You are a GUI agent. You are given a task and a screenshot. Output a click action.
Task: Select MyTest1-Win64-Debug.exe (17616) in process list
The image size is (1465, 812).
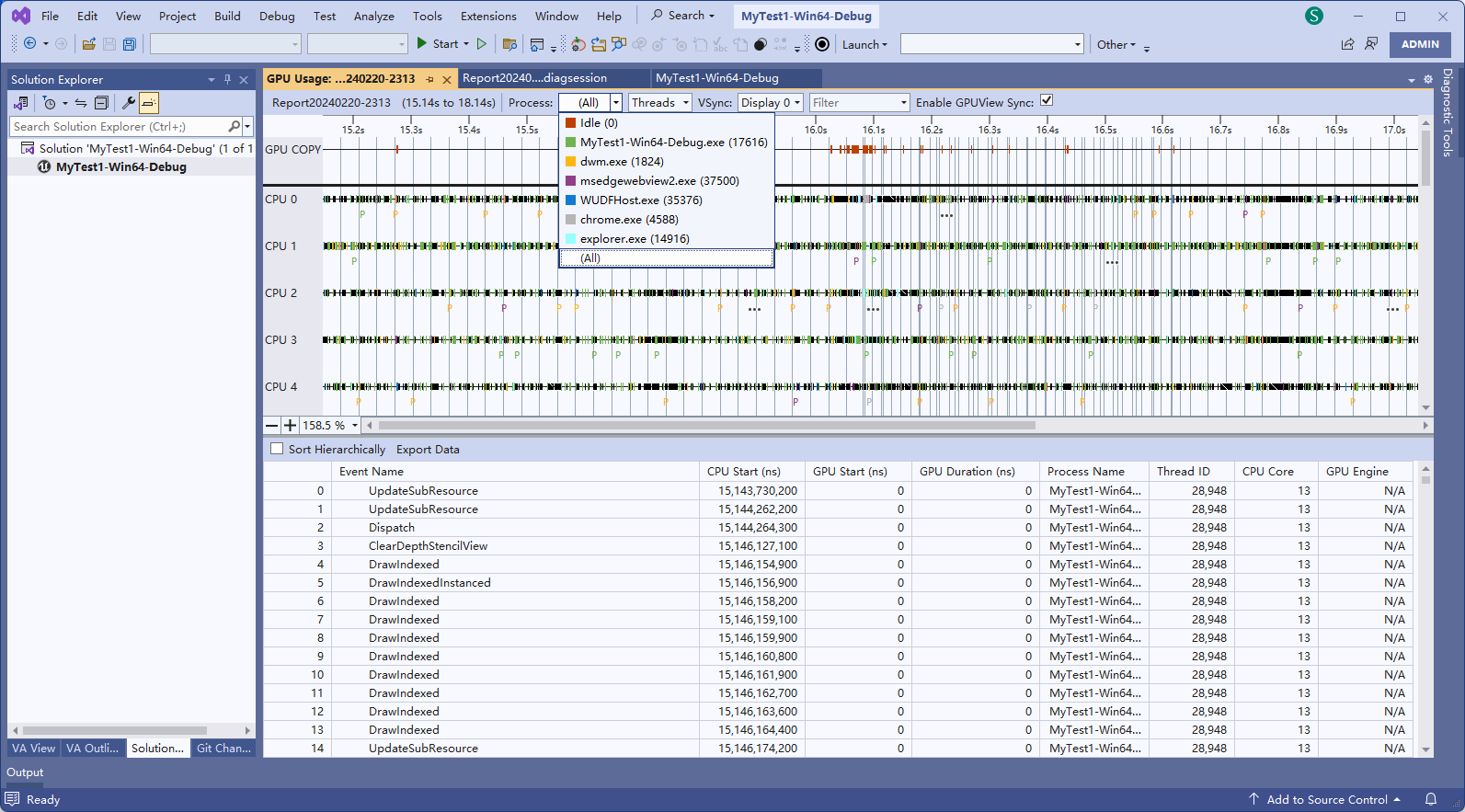click(667, 143)
